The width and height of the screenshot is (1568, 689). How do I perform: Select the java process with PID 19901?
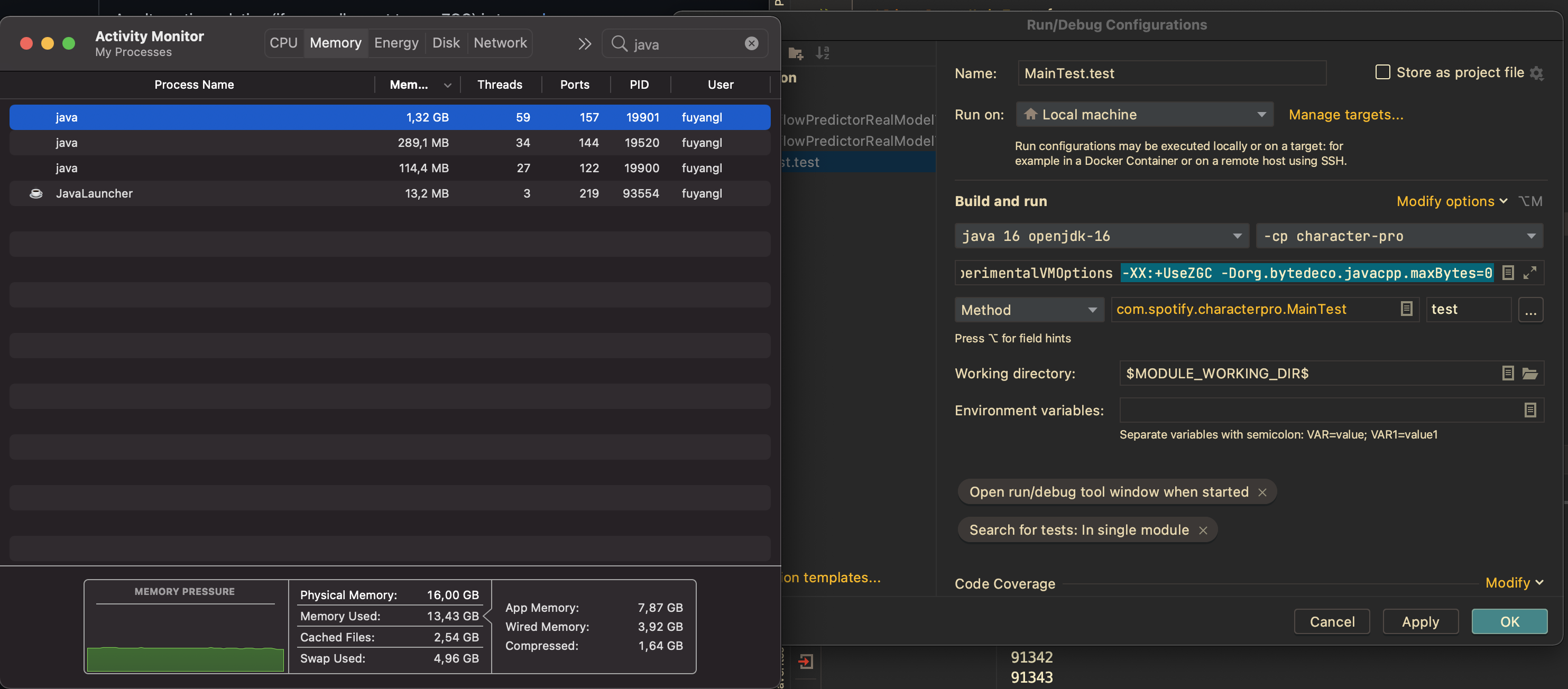[390, 117]
